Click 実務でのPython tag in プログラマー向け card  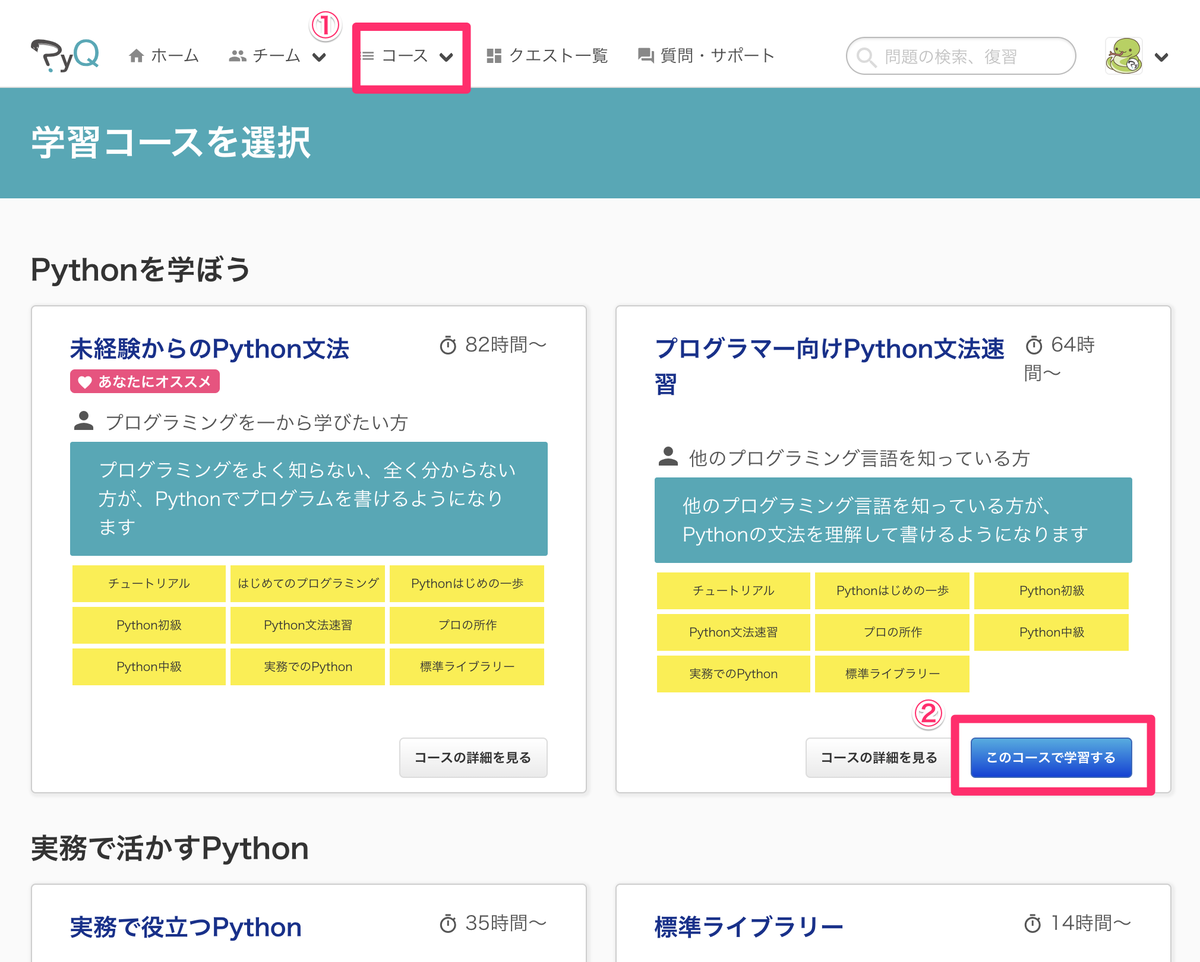[x=733, y=674]
